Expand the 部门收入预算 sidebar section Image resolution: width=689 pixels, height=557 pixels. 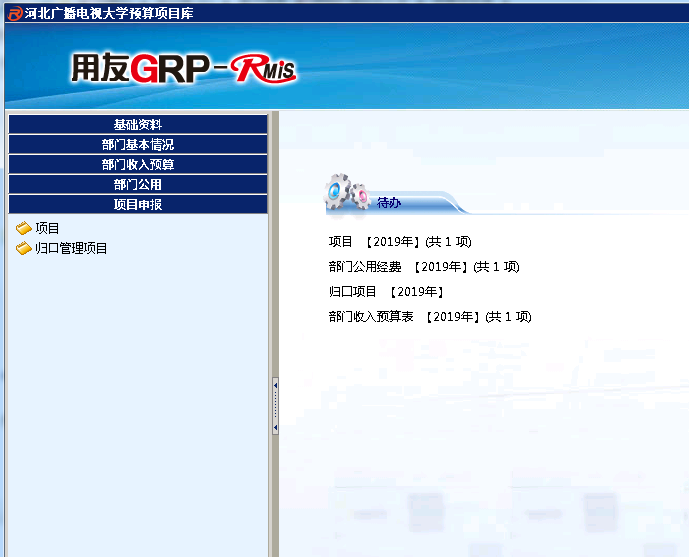138,165
